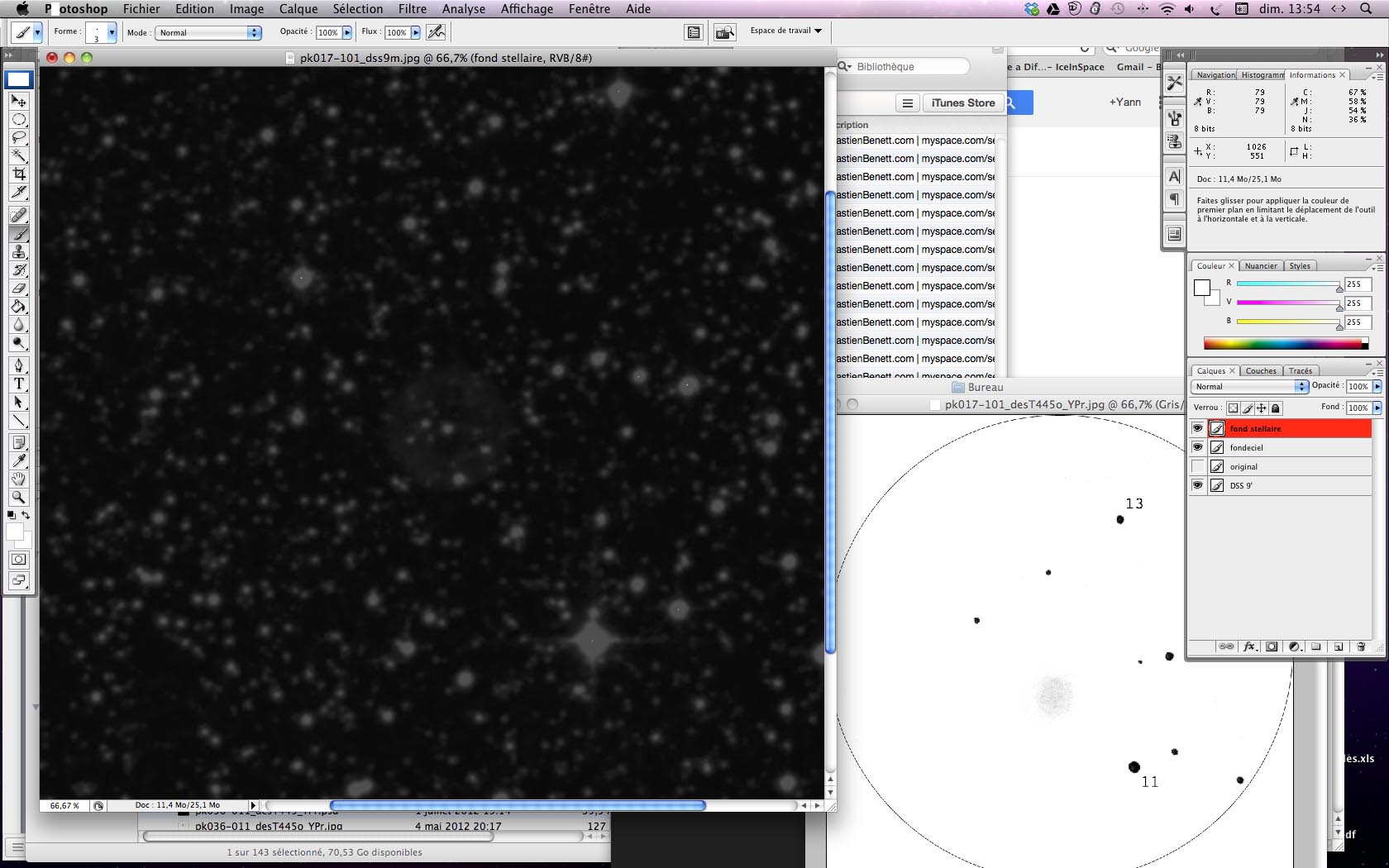Reset to default black and white colors

coord(11,515)
